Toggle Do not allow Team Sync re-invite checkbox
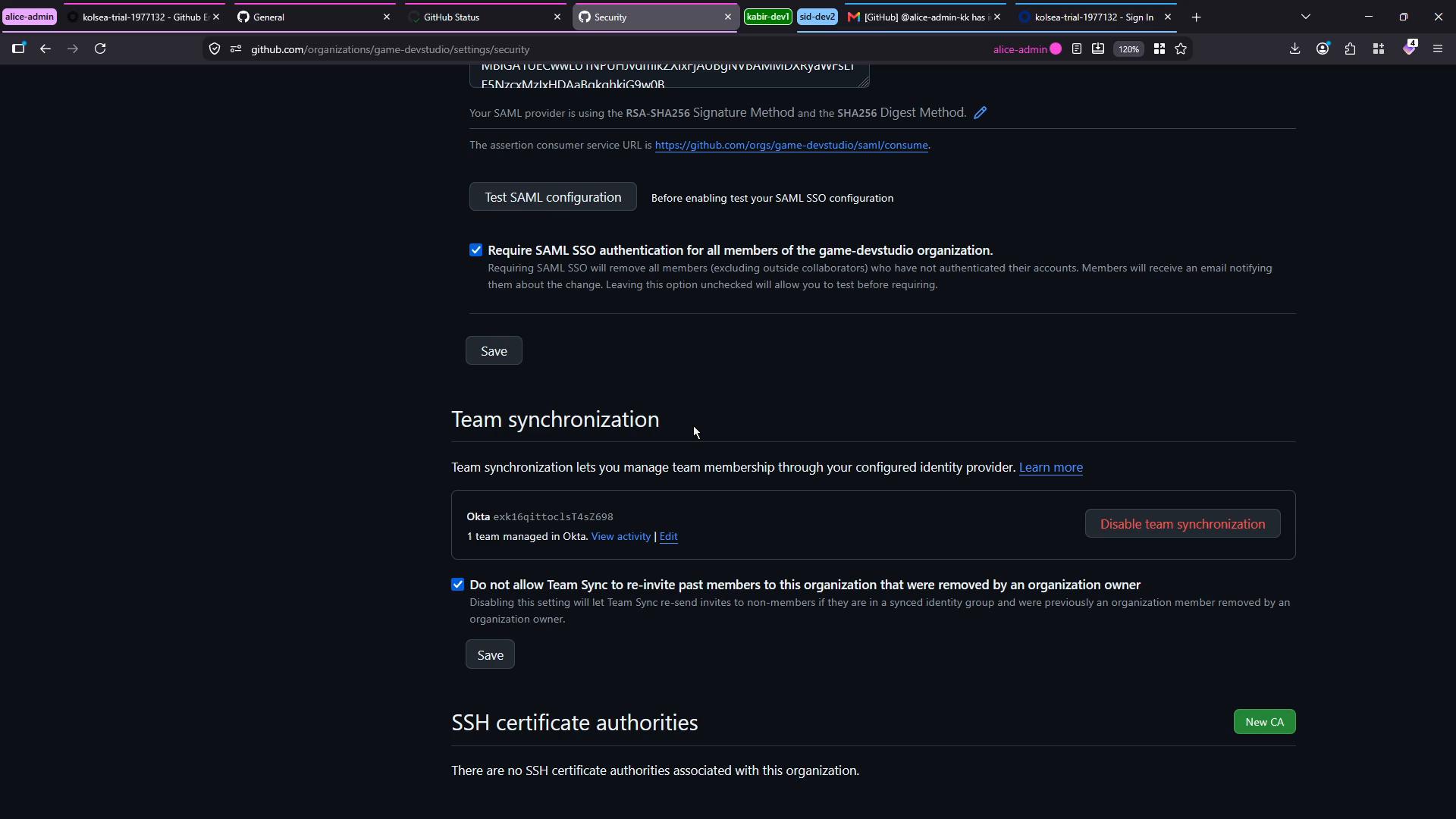Image resolution: width=1456 pixels, height=819 pixels. point(457,585)
